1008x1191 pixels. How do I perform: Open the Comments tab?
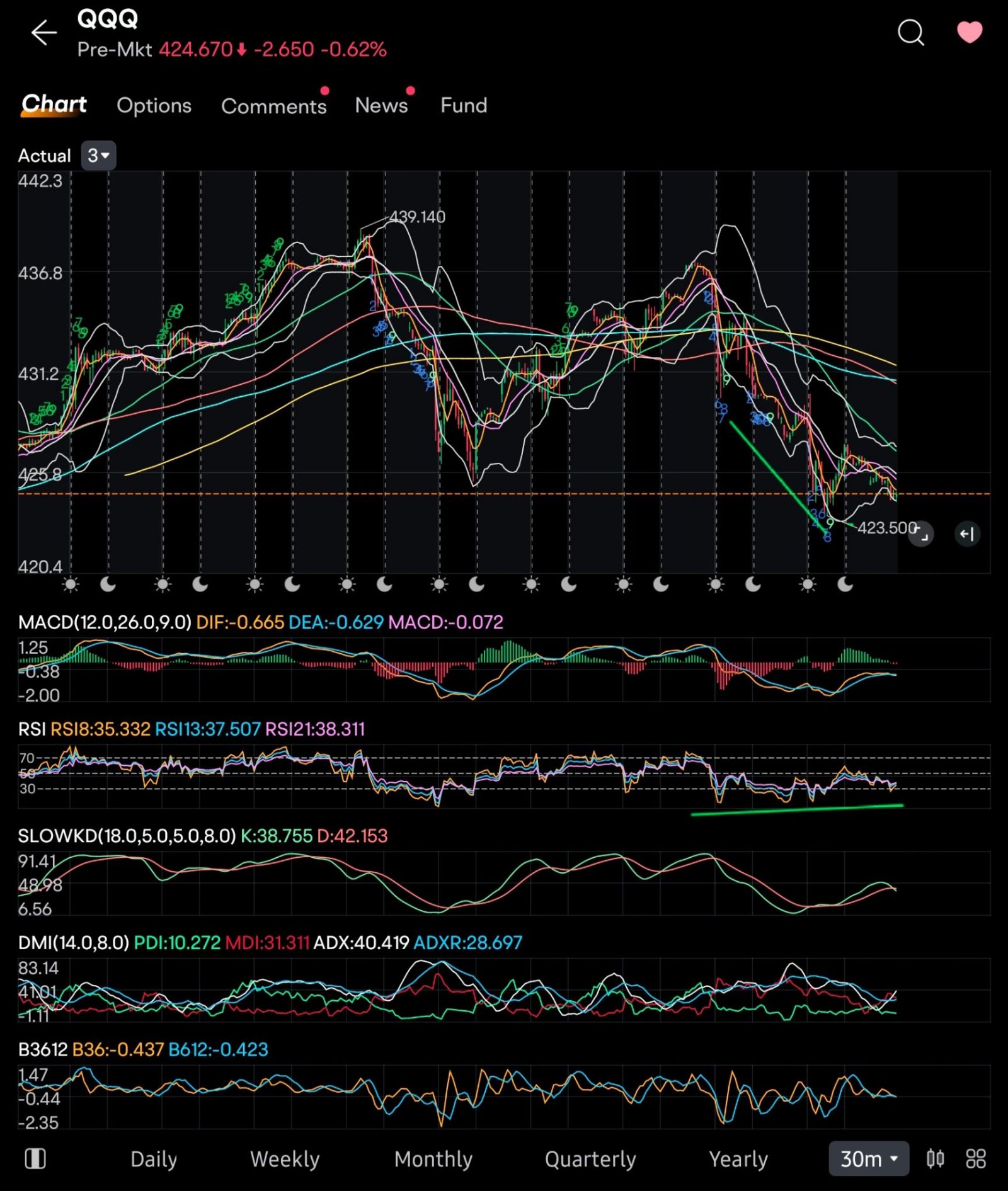[x=273, y=106]
